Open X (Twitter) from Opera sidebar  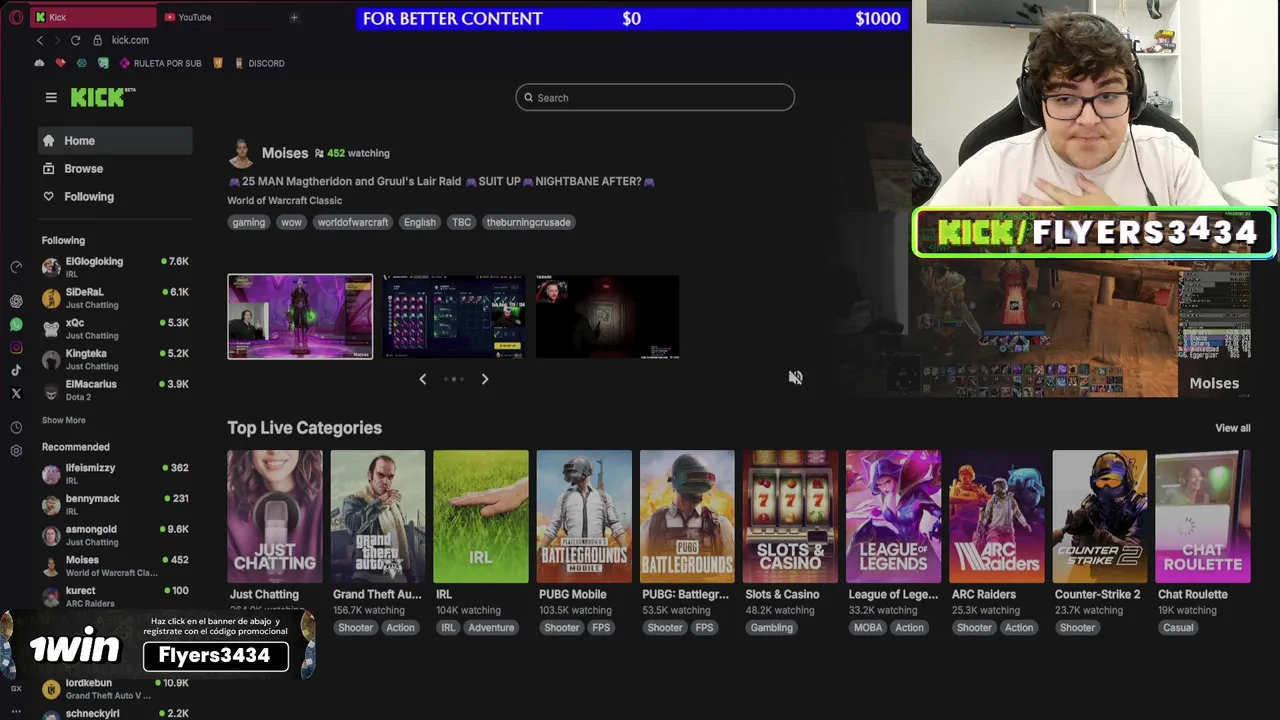click(x=16, y=394)
